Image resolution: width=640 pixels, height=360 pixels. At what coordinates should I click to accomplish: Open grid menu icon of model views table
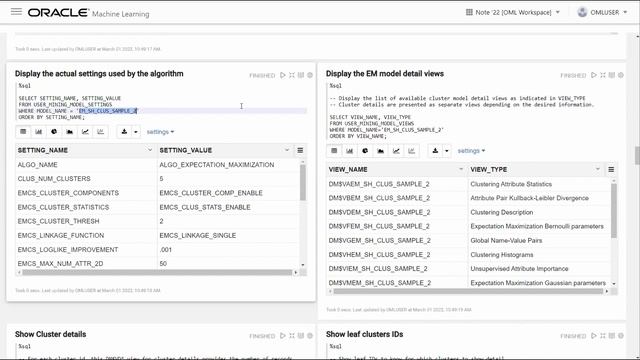(611, 169)
